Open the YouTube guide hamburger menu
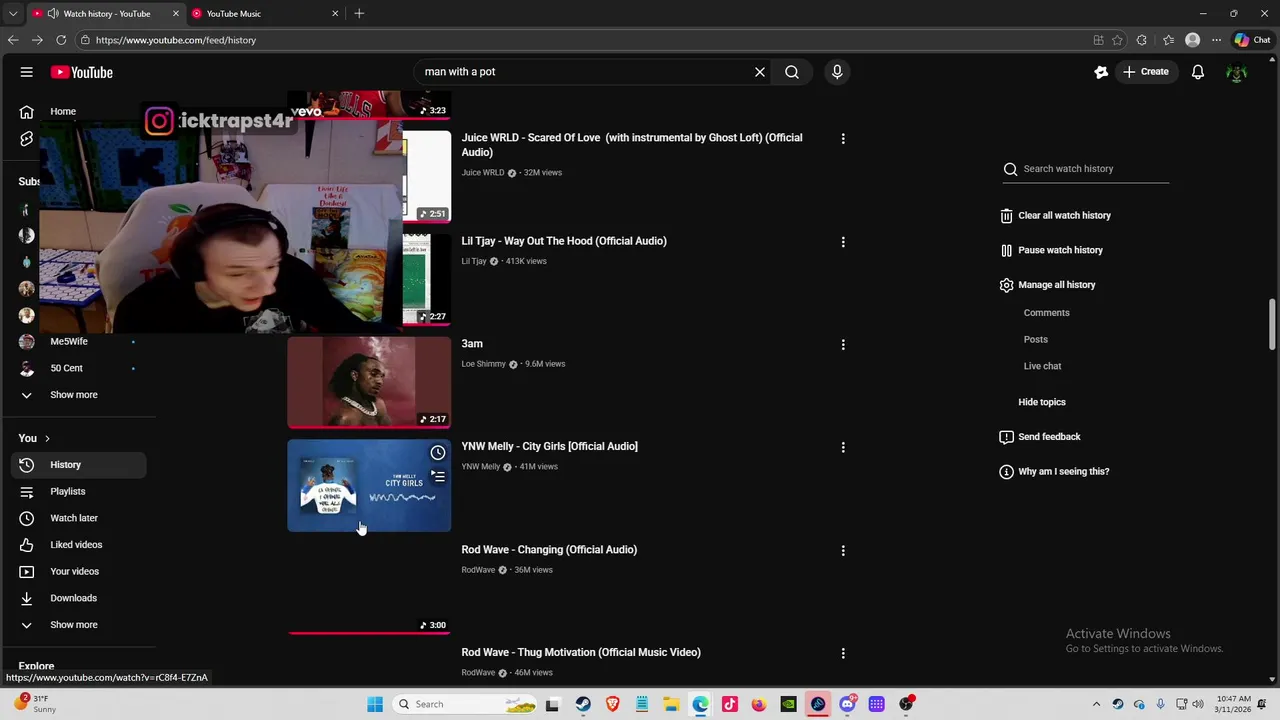Screen dimensions: 1280x720 pyautogui.click(x=27, y=72)
